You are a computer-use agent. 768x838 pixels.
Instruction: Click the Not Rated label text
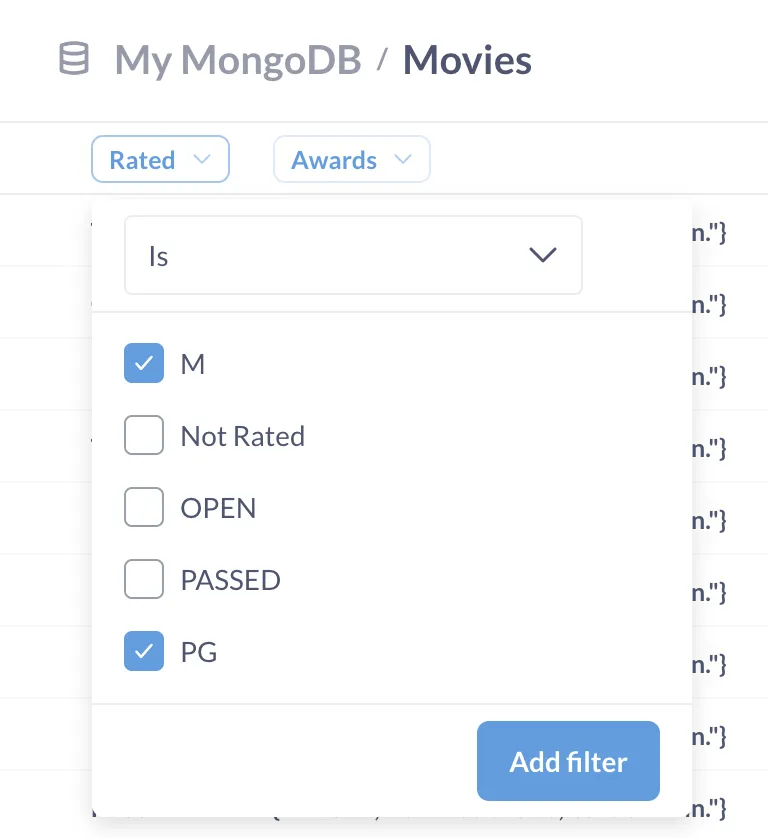point(242,435)
